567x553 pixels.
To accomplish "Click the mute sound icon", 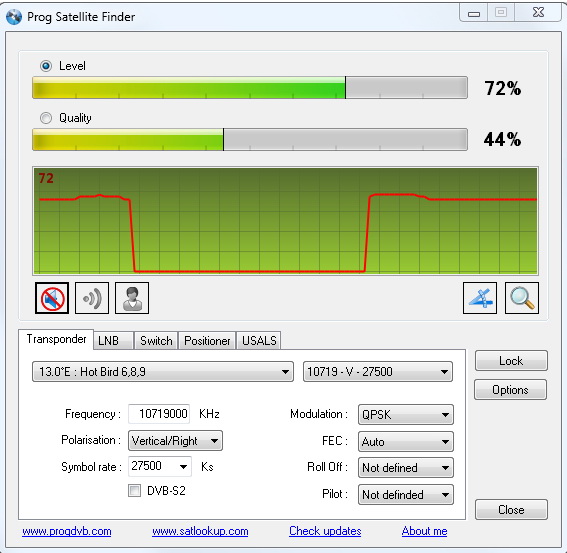I will pos(52,298).
